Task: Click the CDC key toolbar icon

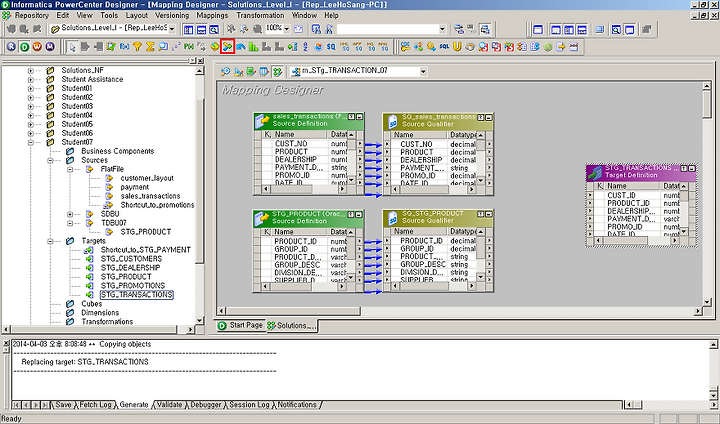Action: tap(405, 47)
